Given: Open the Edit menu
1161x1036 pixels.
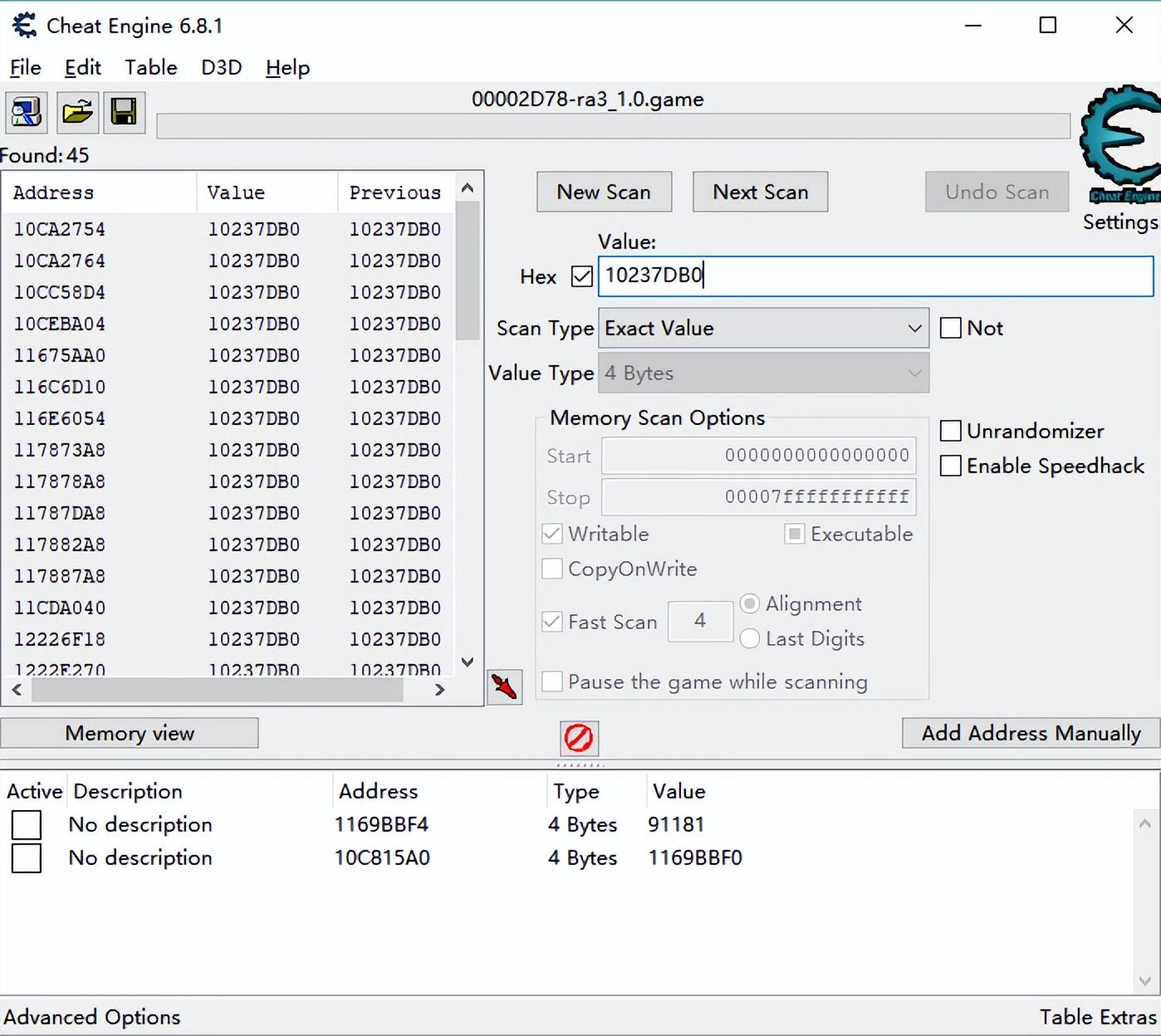Looking at the screenshot, I should 83,67.
